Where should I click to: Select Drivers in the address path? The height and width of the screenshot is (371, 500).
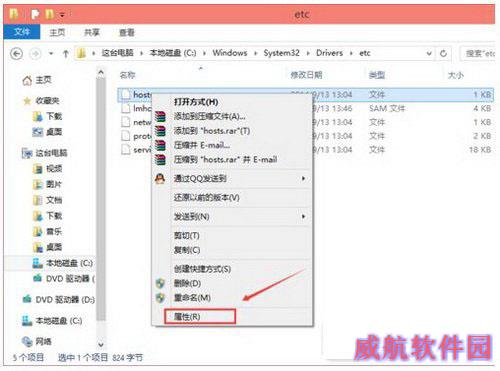click(x=329, y=53)
